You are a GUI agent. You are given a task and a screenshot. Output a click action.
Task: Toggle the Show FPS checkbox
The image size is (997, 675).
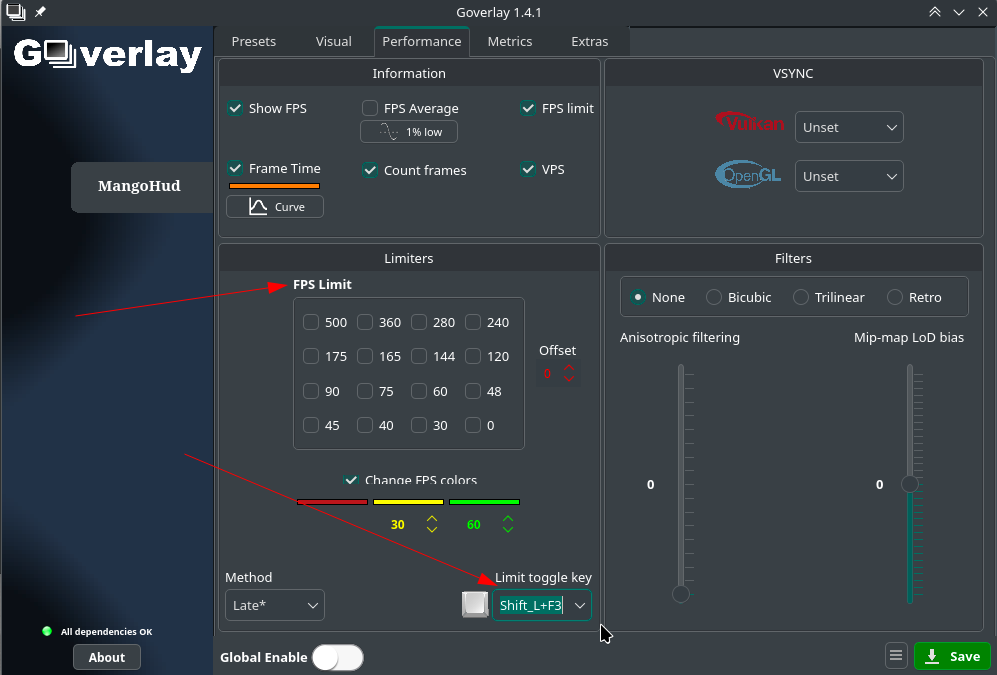click(x=235, y=108)
